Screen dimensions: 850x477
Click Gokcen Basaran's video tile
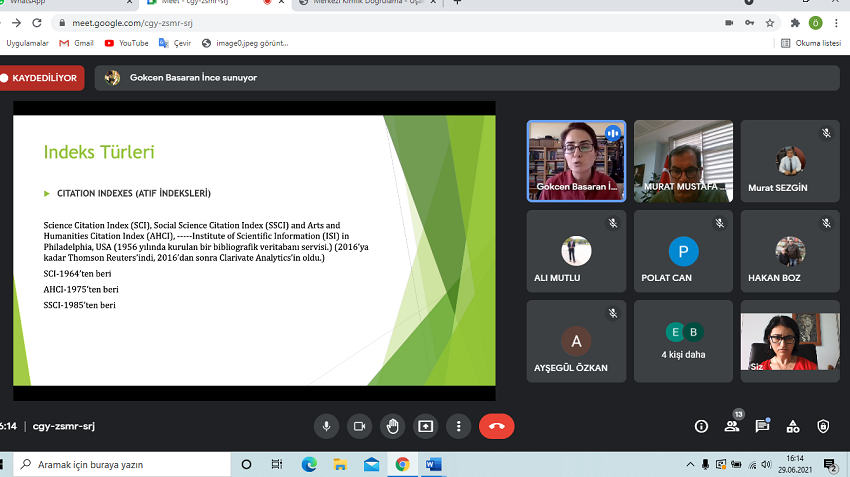(576, 160)
